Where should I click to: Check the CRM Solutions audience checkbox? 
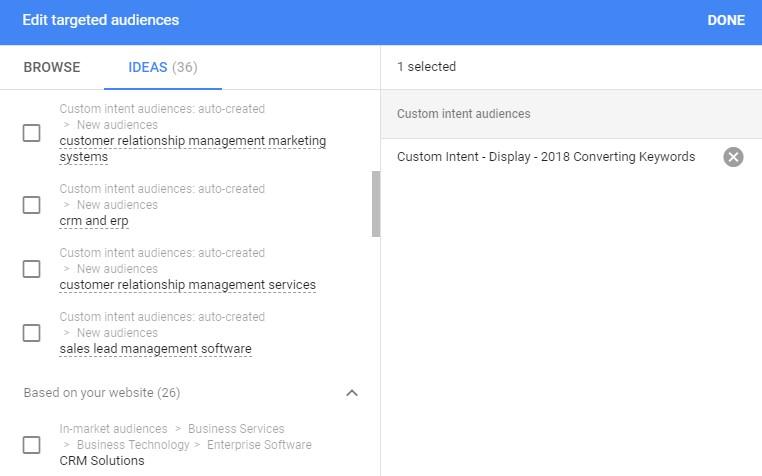pyautogui.click(x=32, y=445)
